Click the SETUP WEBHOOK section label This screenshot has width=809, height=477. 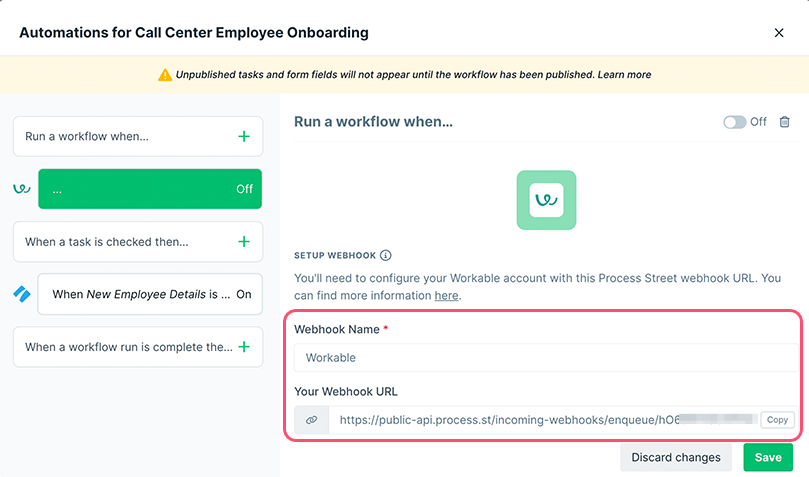point(335,255)
